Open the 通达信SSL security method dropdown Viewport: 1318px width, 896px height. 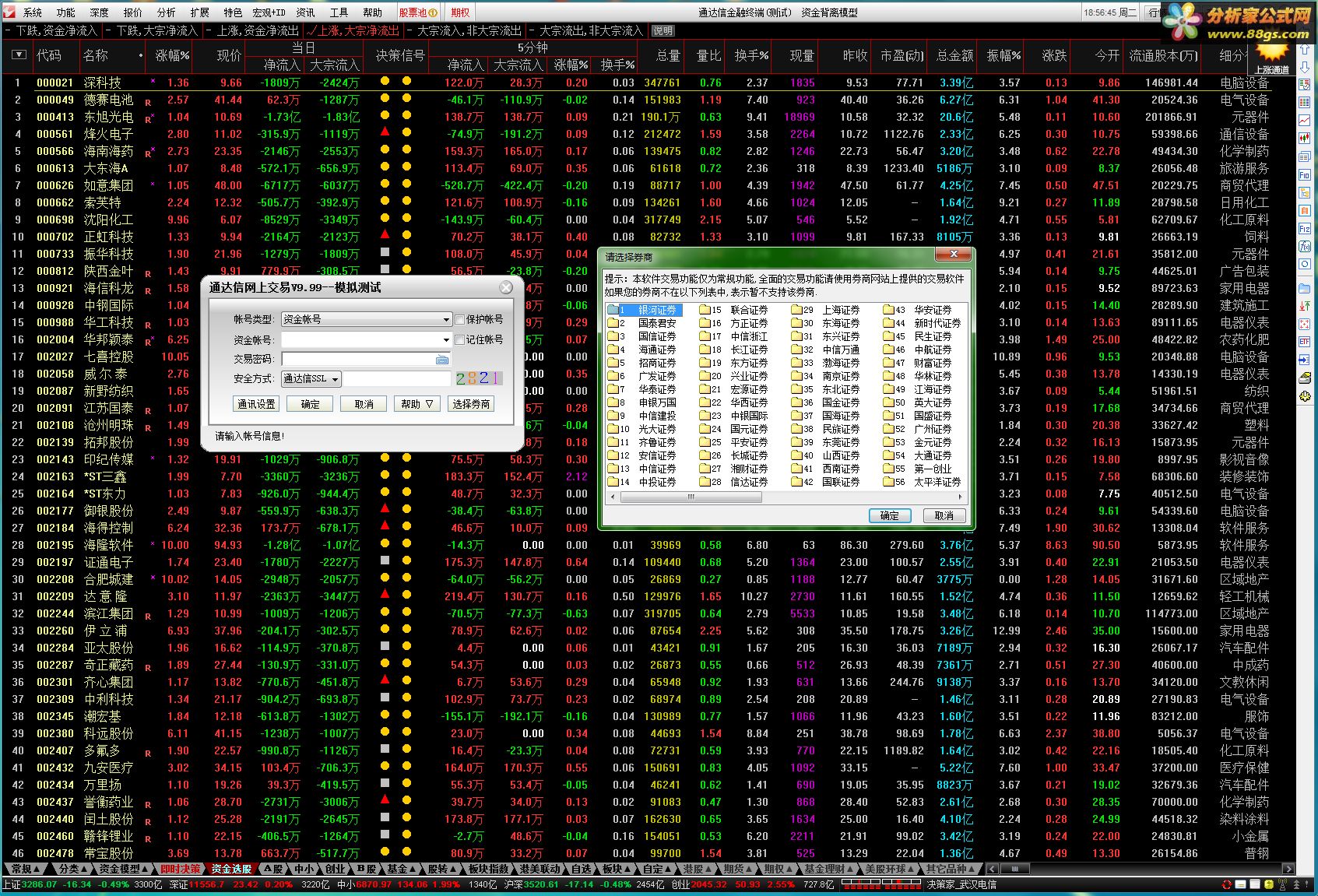coord(311,379)
